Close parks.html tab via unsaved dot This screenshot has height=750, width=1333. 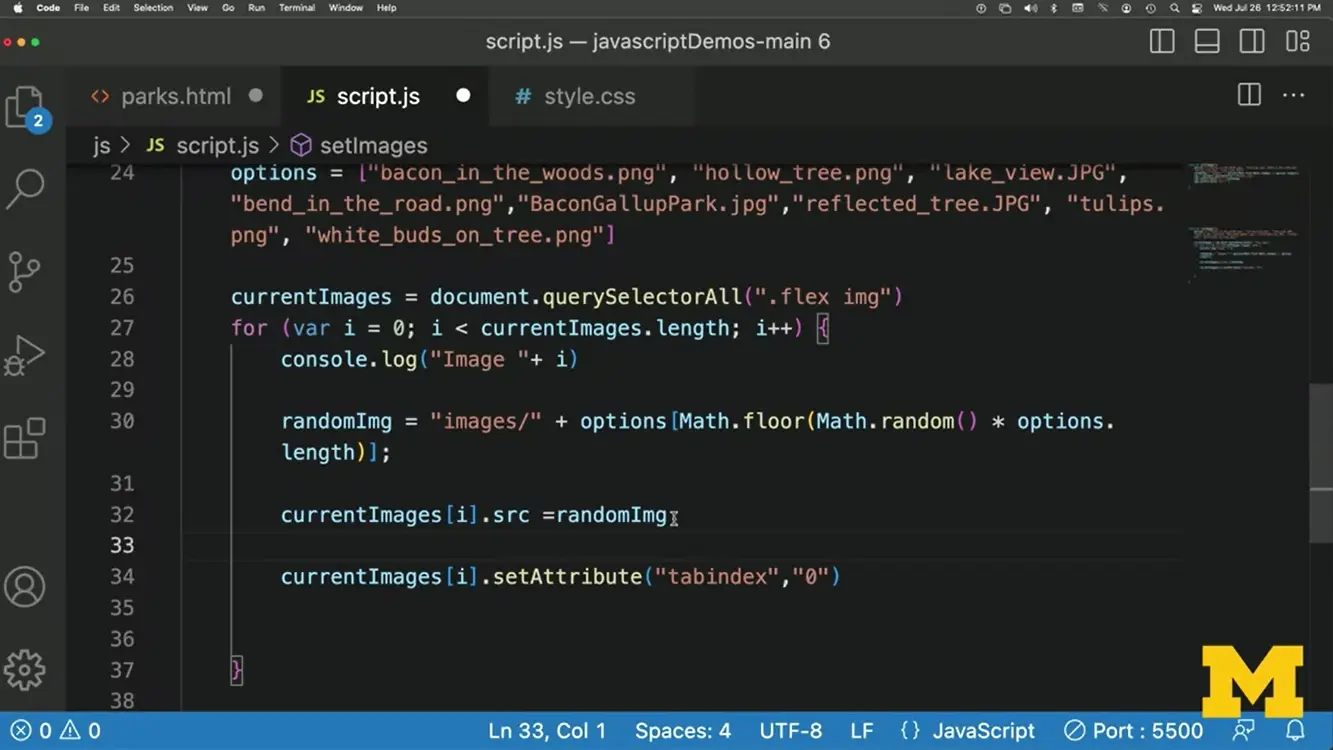pyautogui.click(x=256, y=96)
